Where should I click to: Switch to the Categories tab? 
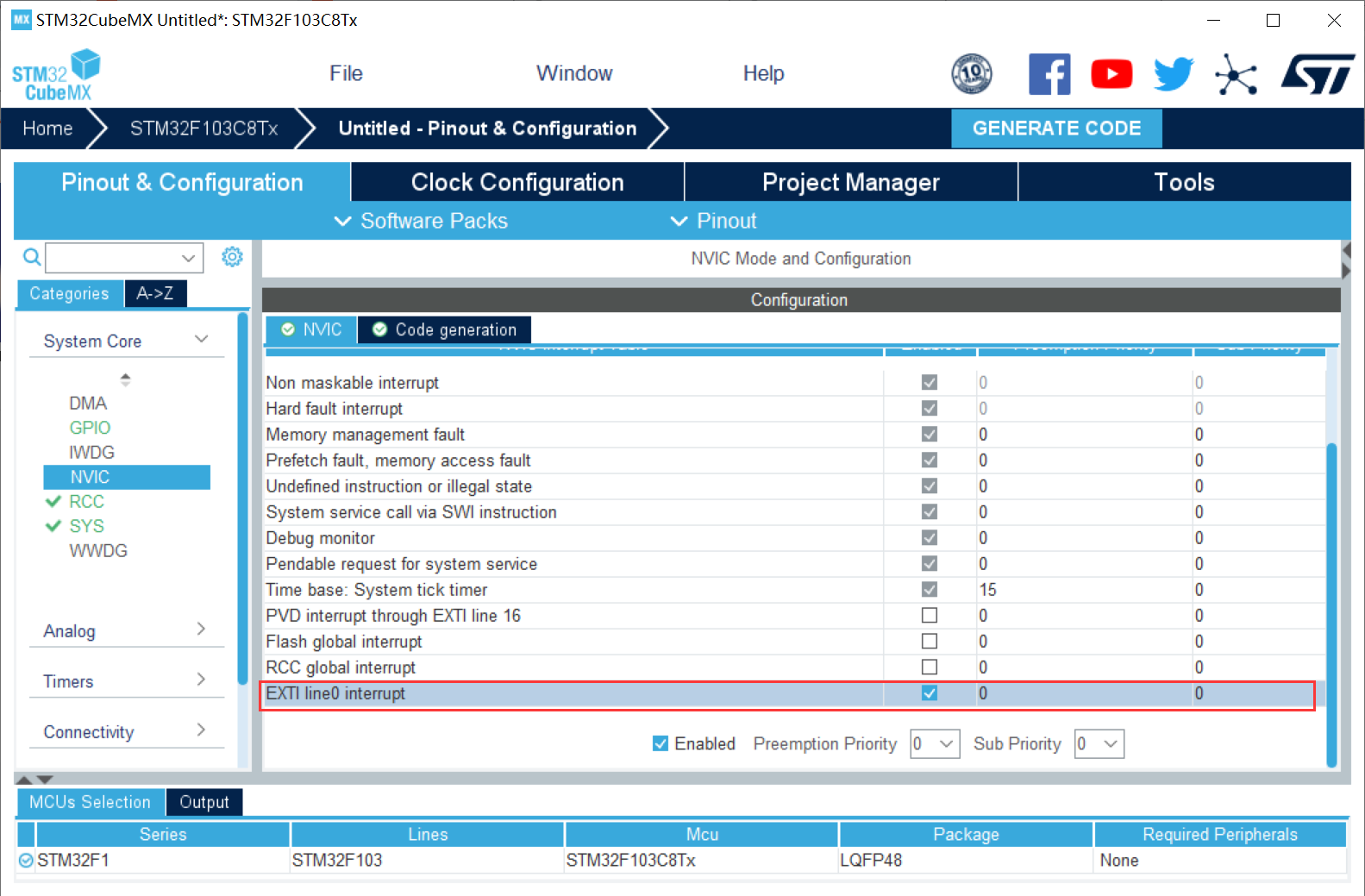click(x=70, y=293)
